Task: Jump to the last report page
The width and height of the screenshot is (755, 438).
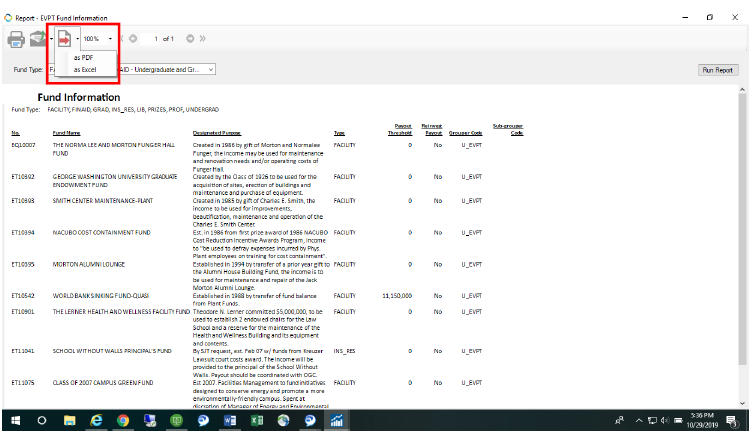Action: 203,39
